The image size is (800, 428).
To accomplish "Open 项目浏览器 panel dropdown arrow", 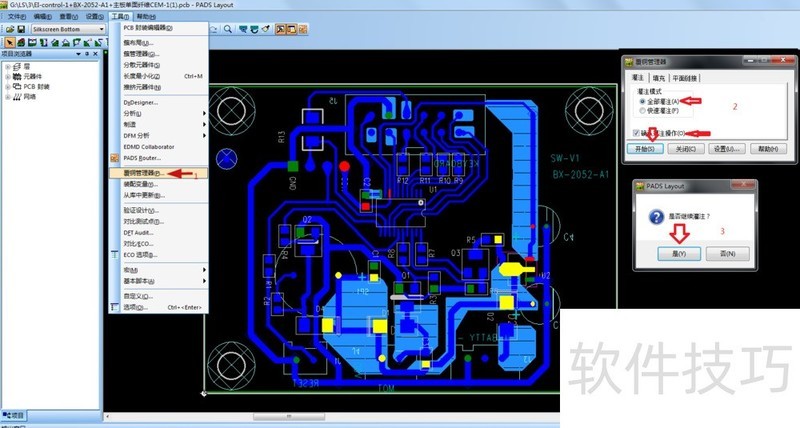I will [x=79, y=54].
